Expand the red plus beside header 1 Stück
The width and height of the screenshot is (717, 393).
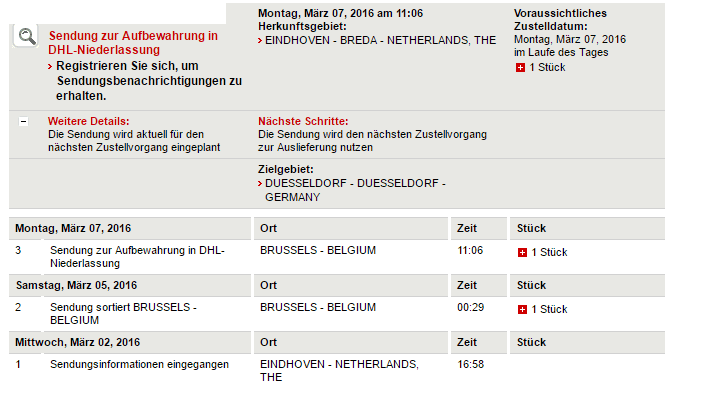pos(520,68)
